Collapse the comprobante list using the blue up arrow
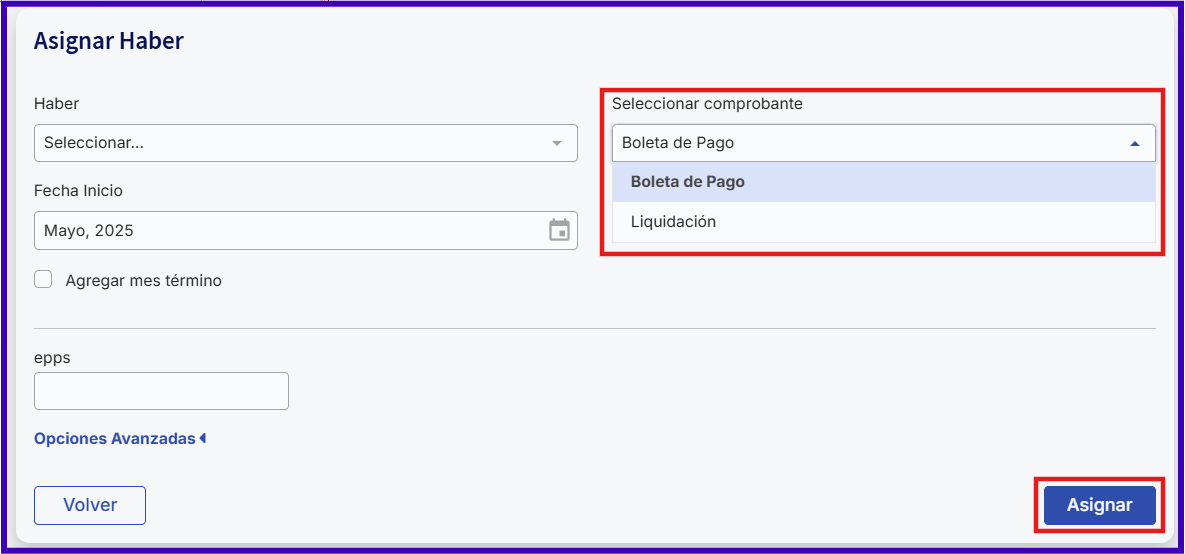The height and width of the screenshot is (554, 1185). [x=1134, y=143]
